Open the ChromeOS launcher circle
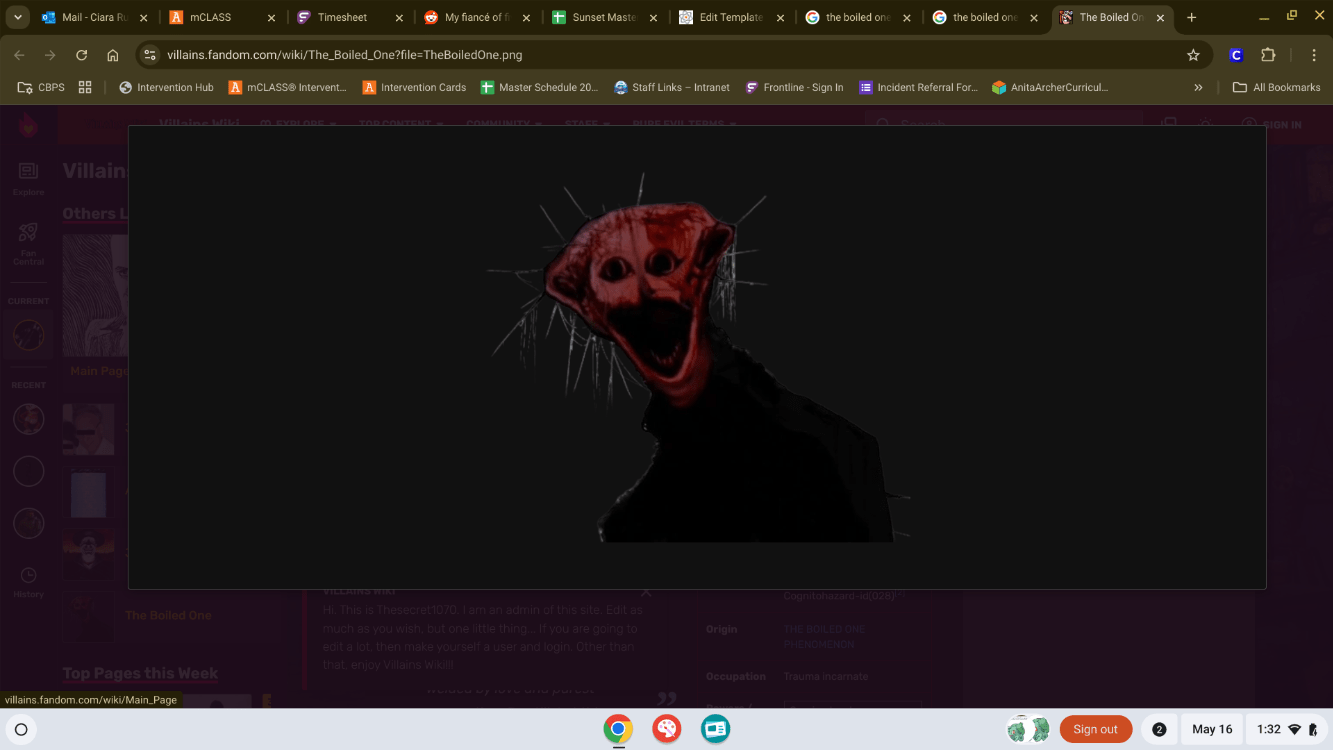1333x750 pixels. point(21,729)
